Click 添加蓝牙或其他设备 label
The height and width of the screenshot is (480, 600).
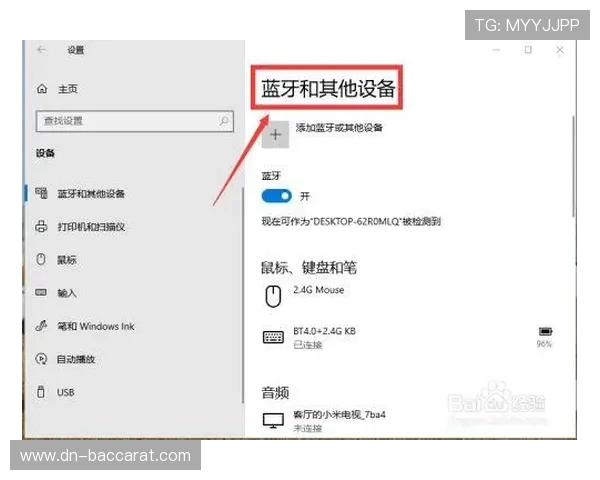tap(339, 128)
